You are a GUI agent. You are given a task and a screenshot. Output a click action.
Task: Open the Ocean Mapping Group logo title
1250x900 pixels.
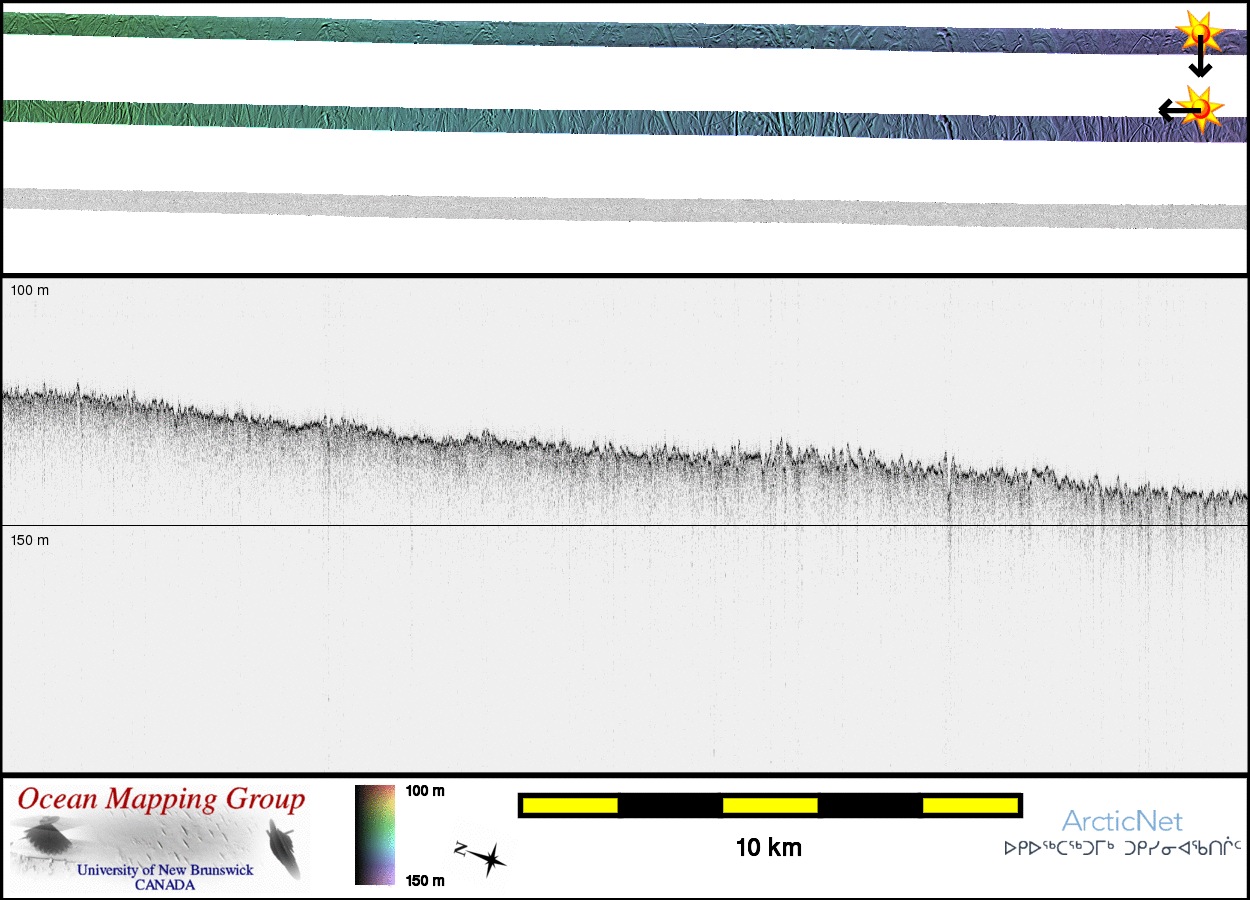pos(161,800)
